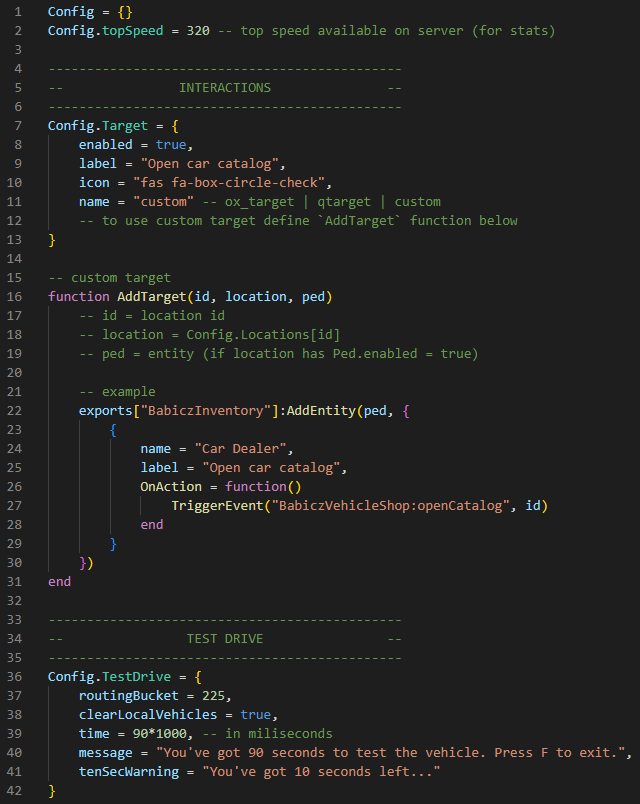Click the AddTarget function name on line 16
Image resolution: width=640 pixels, height=804 pixels.
(152, 296)
